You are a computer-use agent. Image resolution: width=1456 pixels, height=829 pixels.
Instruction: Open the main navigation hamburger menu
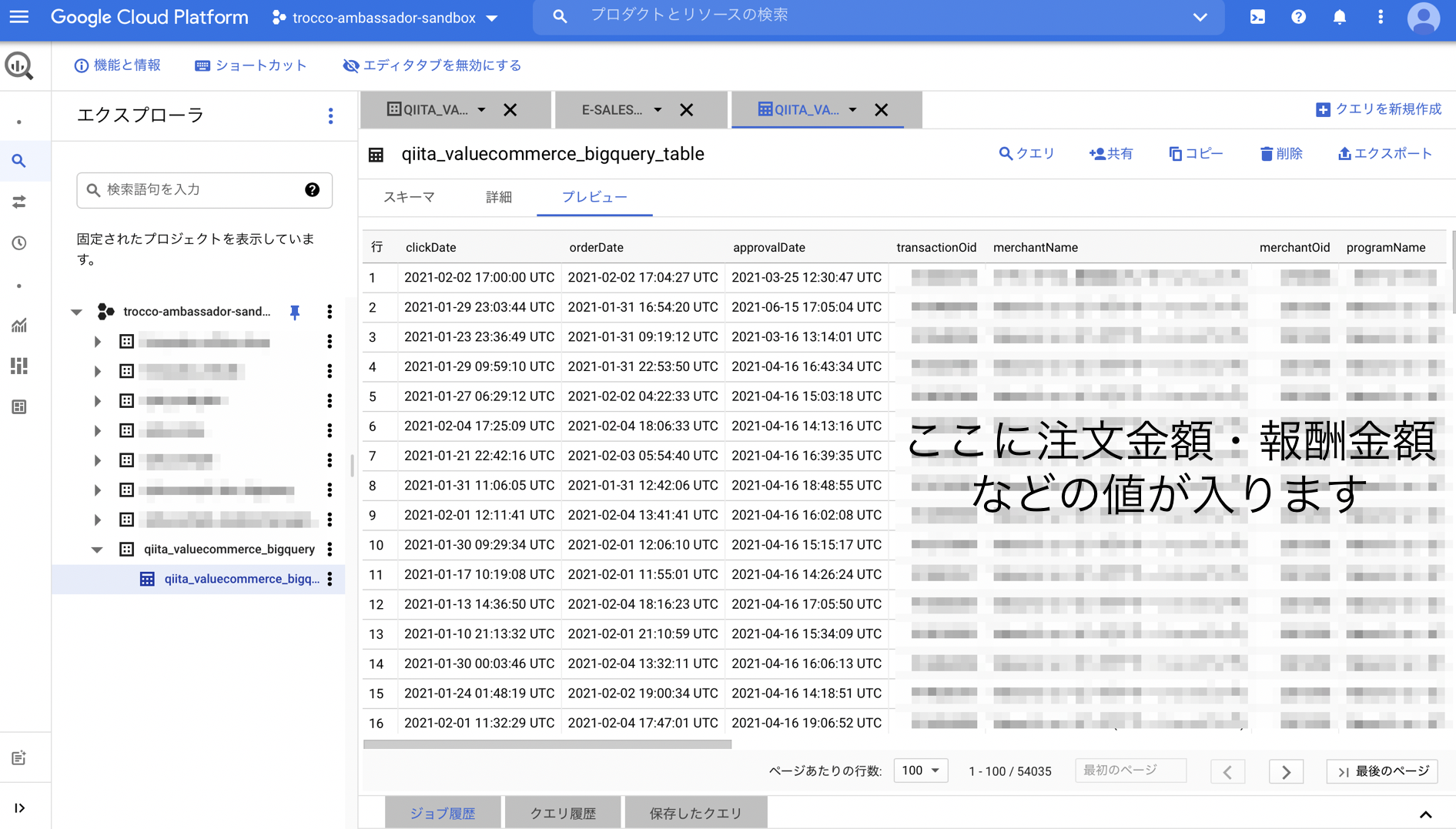click(x=19, y=17)
